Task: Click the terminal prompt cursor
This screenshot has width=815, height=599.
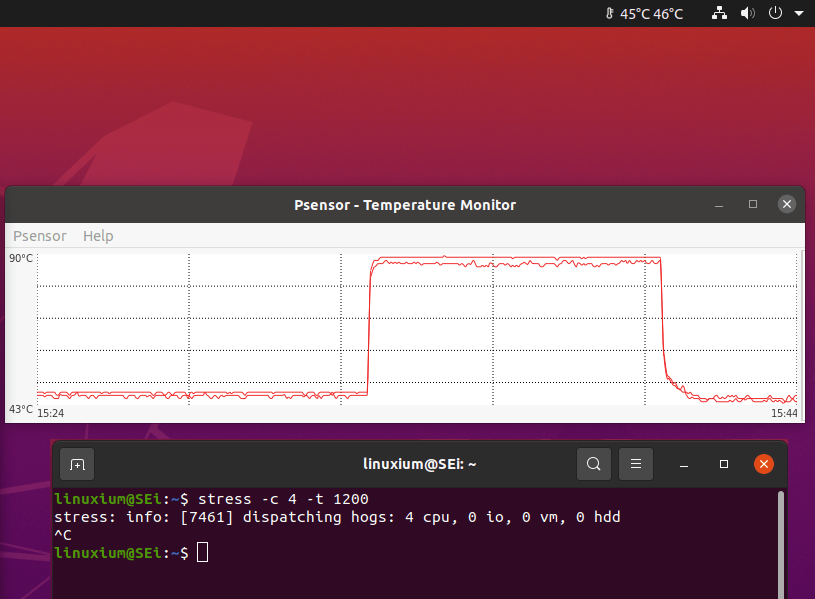Action: pyautogui.click(x=203, y=552)
